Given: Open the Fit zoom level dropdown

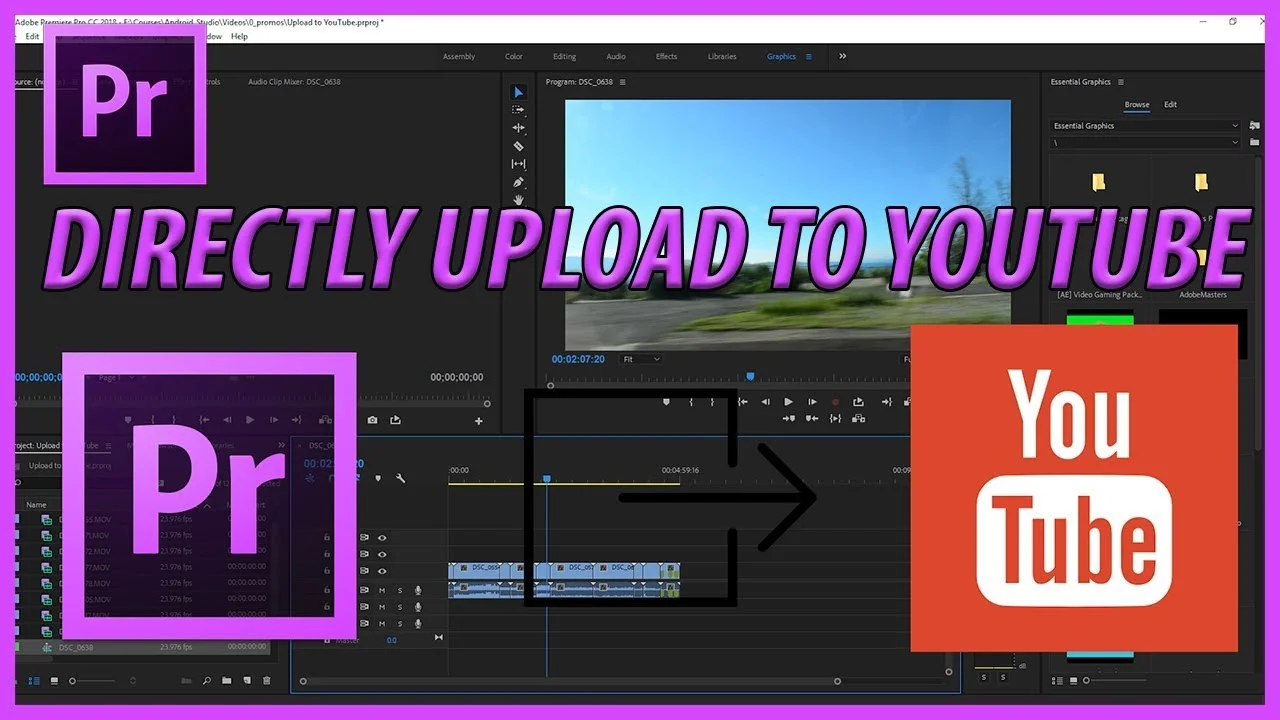Looking at the screenshot, I should tap(641, 359).
